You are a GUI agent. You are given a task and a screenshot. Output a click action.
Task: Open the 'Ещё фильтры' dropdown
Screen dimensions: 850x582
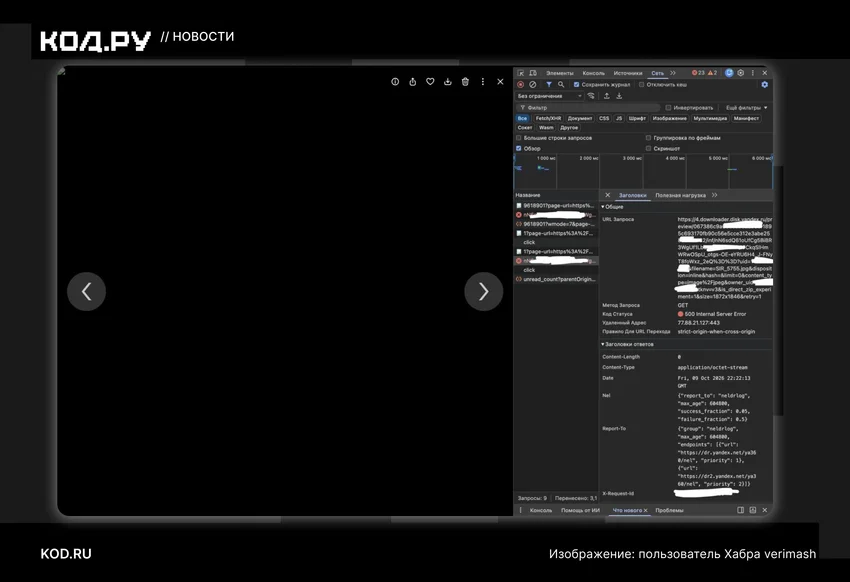coord(746,108)
